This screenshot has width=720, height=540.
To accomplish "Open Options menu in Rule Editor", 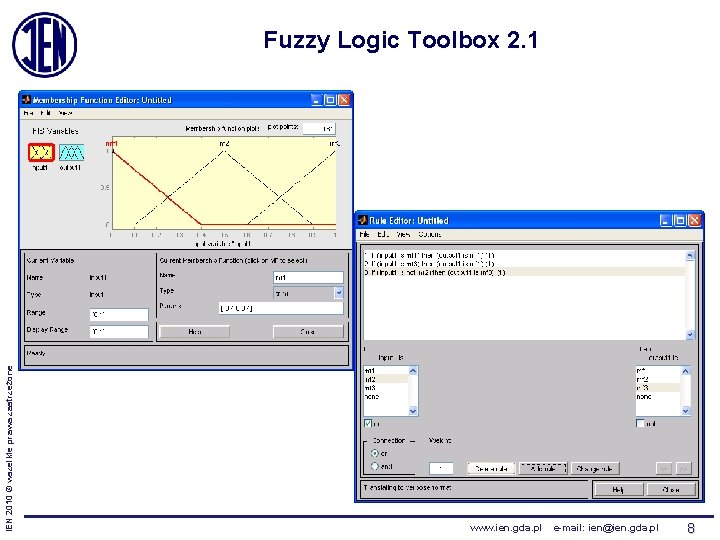I will coord(430,234).
